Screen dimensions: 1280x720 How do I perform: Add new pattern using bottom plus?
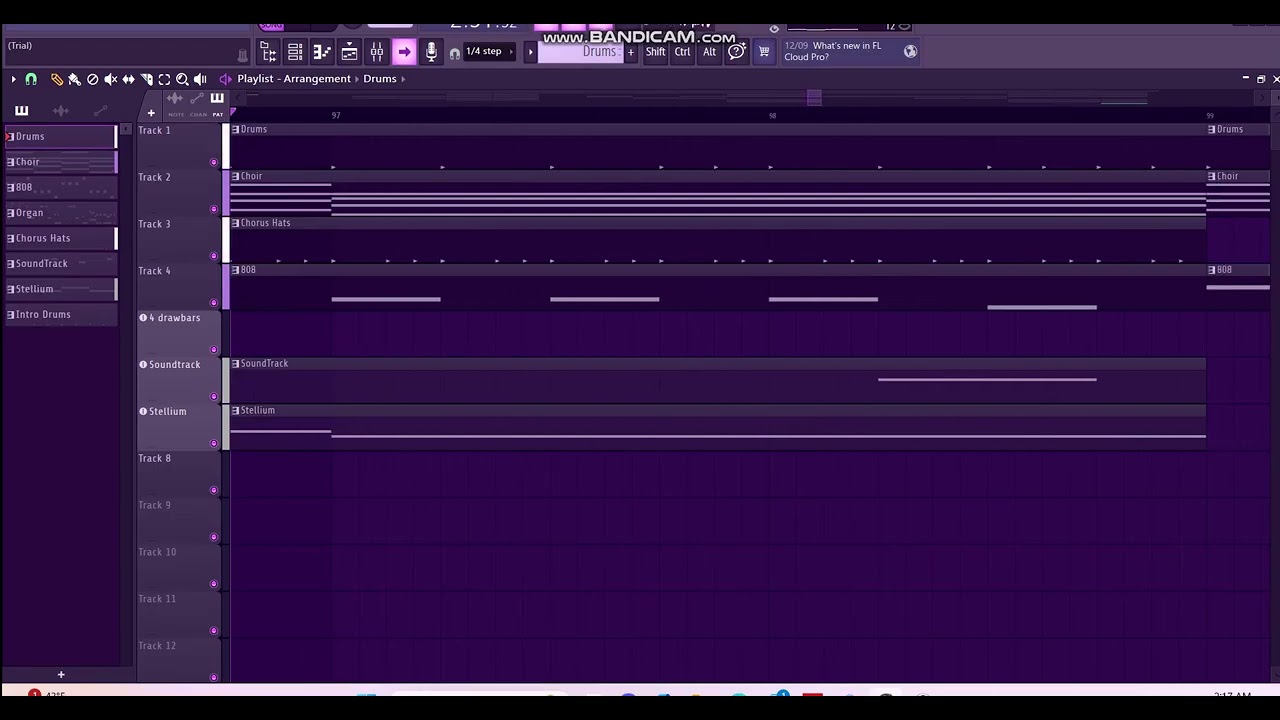[61, 675]
